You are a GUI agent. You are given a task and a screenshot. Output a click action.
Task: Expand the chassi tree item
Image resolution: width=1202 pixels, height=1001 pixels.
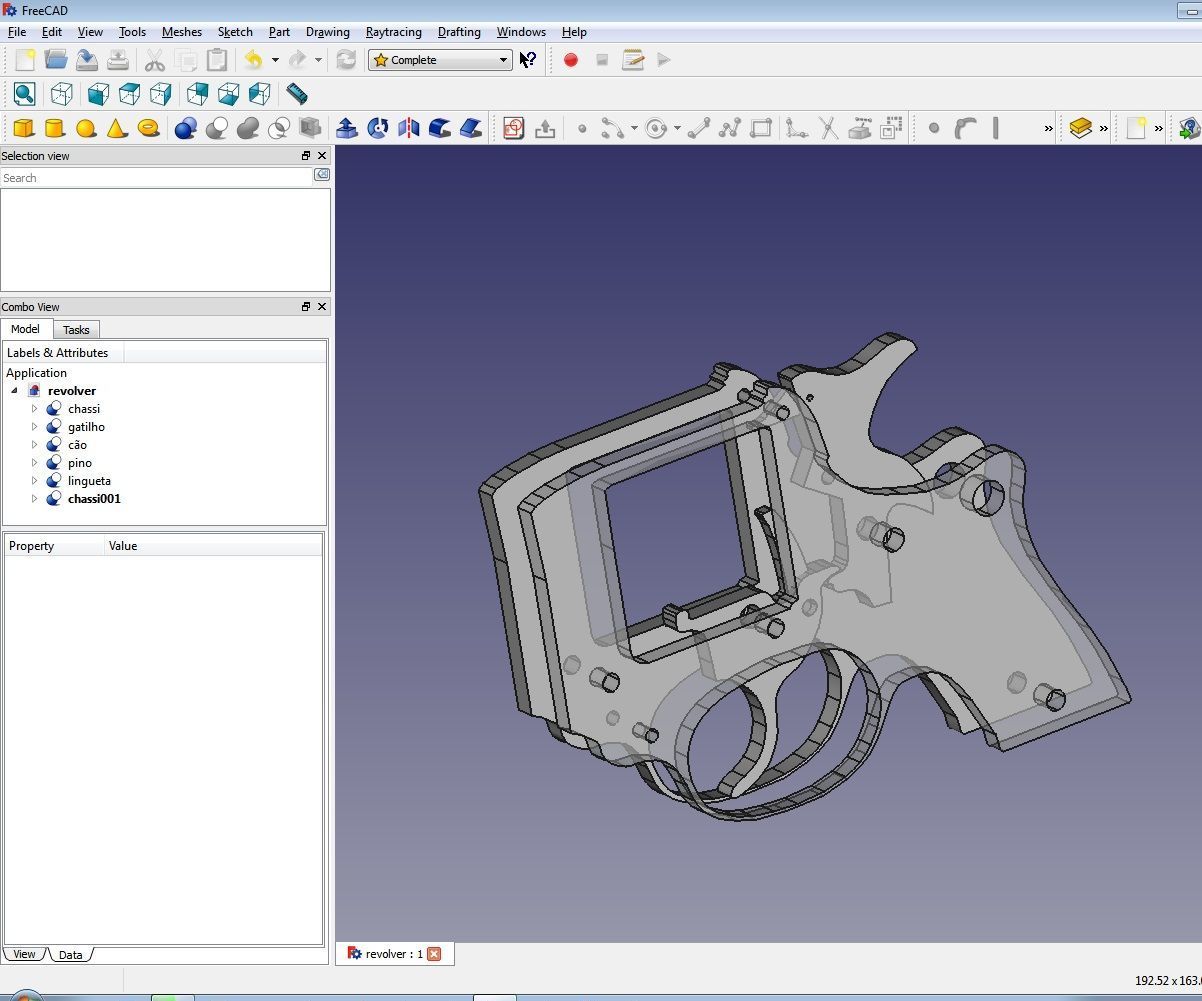click(x=36, y=408)
